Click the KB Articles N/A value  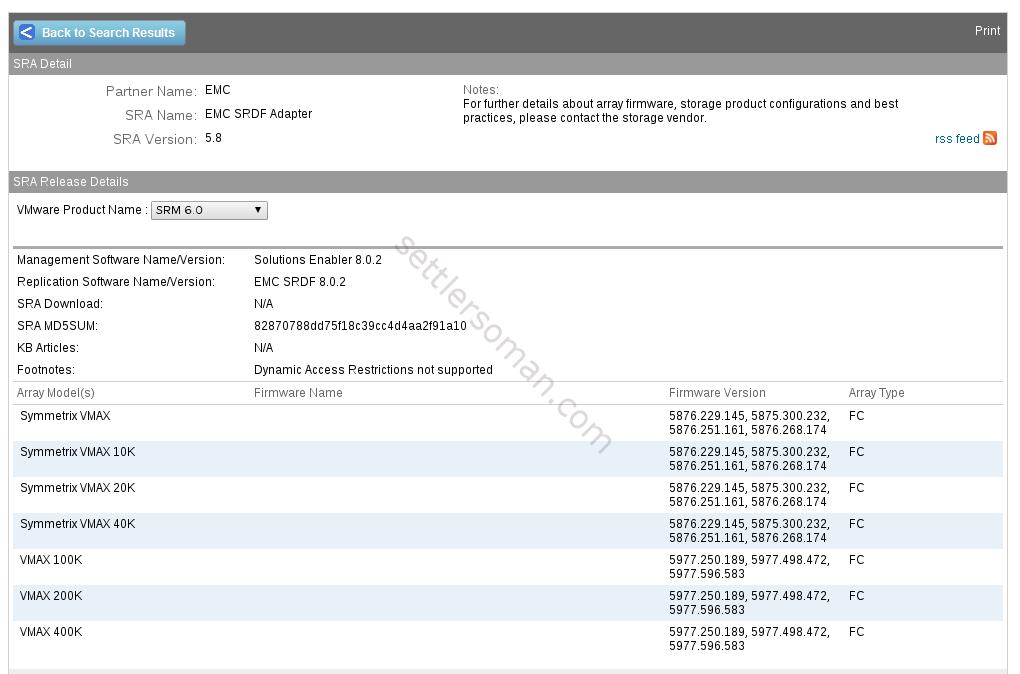click(x=263, y=348)
